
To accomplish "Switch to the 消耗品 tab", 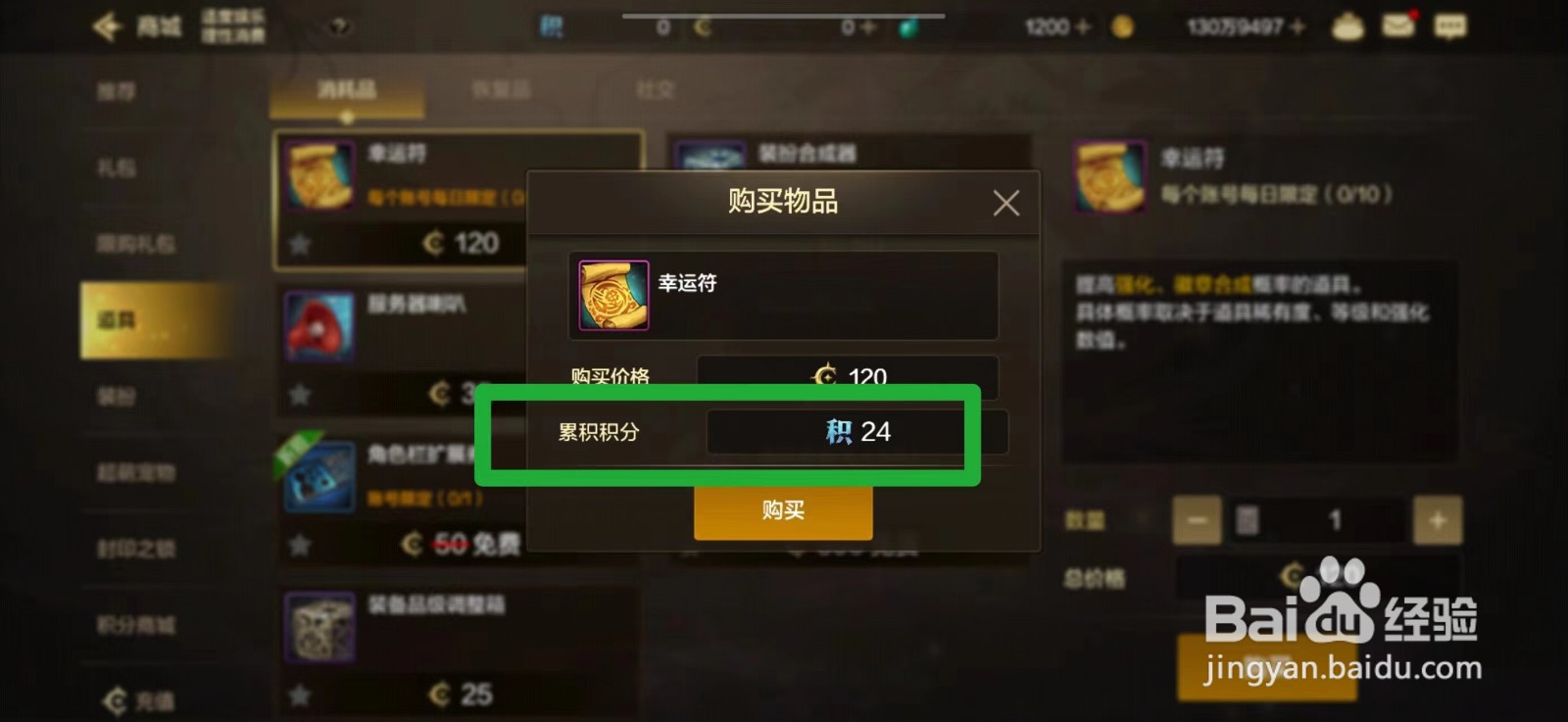I will coord(347,90).
